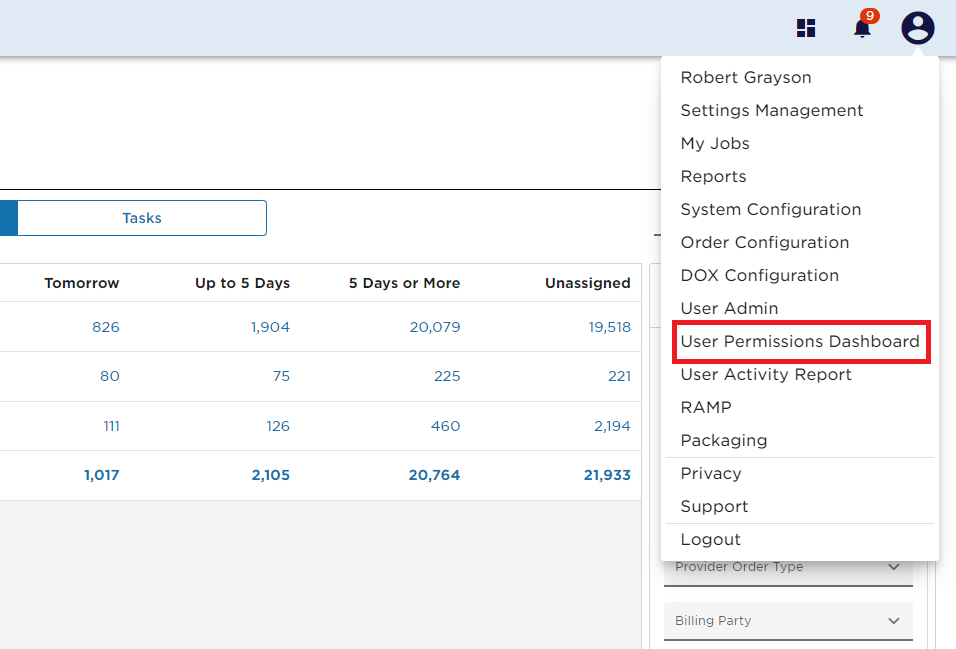Viewport: 956px width, 649px height.
Task: Open System Configuration
Action: pyautogui.click(x=771, y=209)
